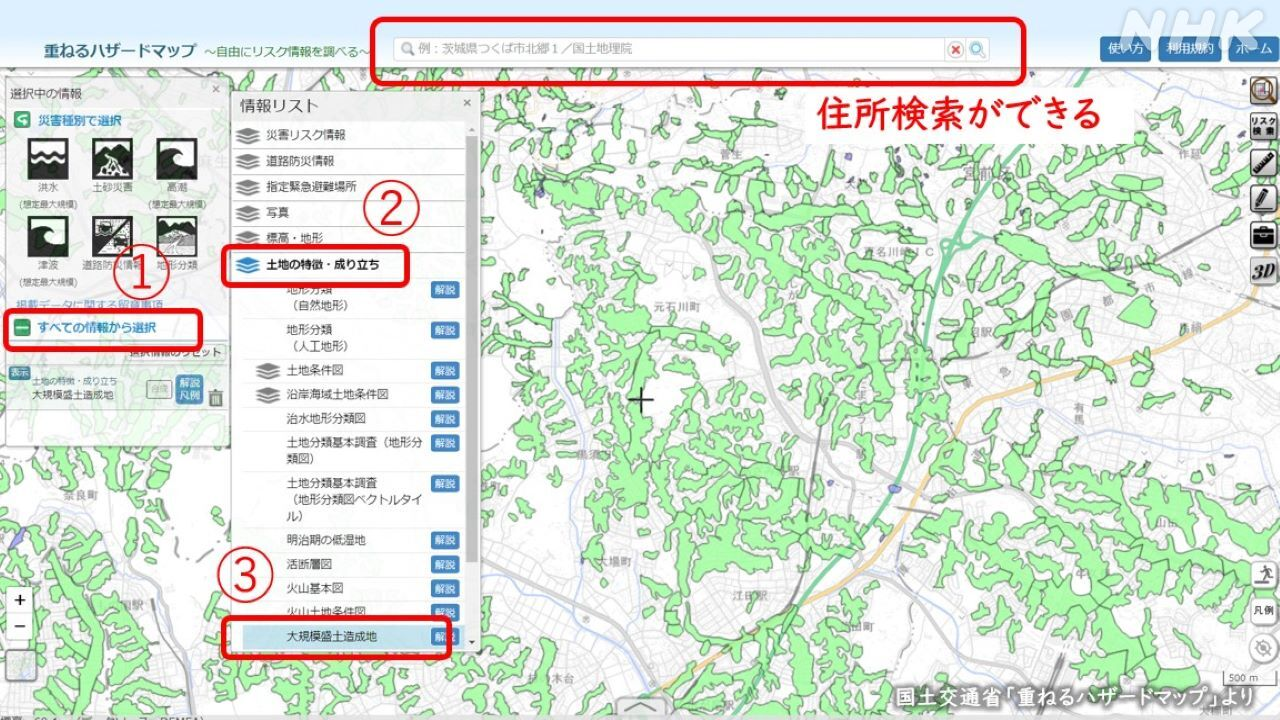Expand the 標高・地形 category
This screenshot has height=720, width=1280.
pyautogui.click(x=350, y=239)
